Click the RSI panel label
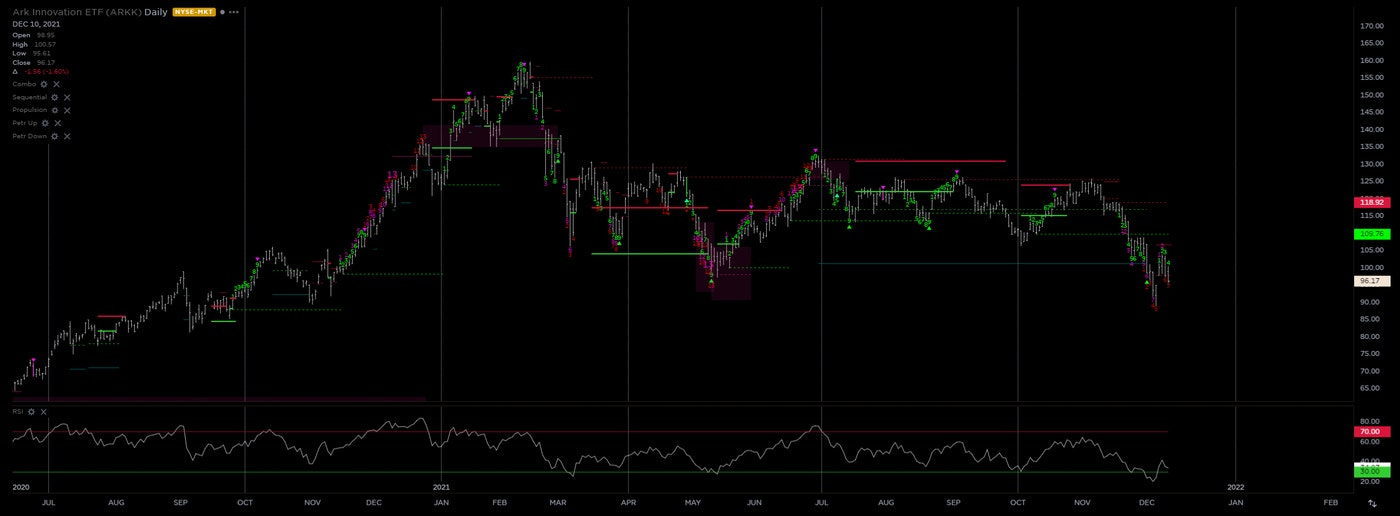 (18, 411)
